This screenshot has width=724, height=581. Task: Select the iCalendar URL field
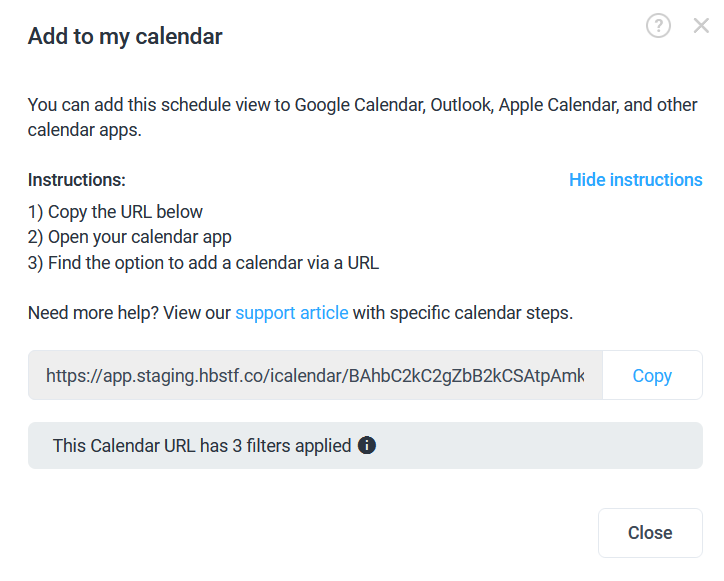click(315, 375)
